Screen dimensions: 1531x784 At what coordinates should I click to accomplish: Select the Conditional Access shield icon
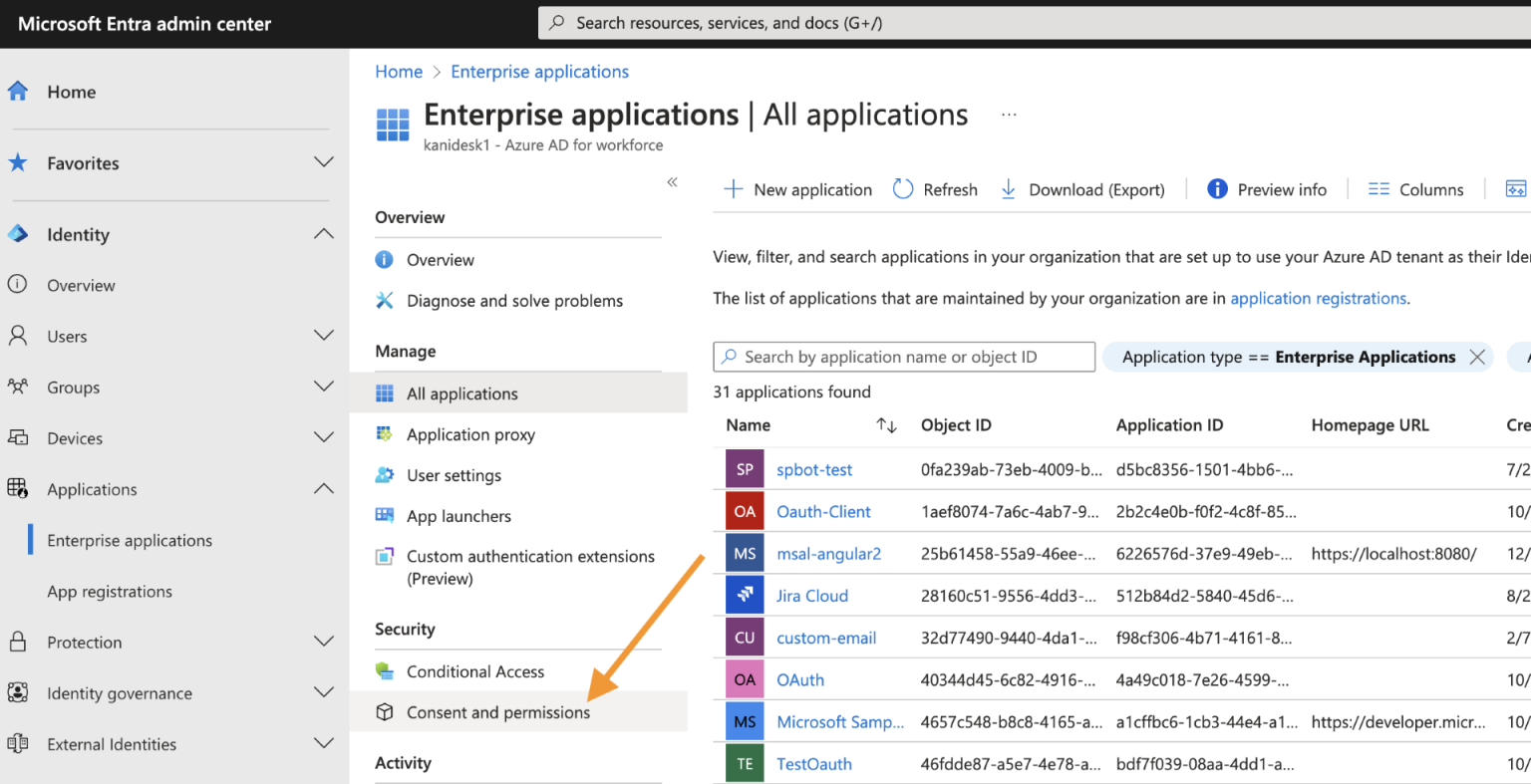[x=385, y=670]
